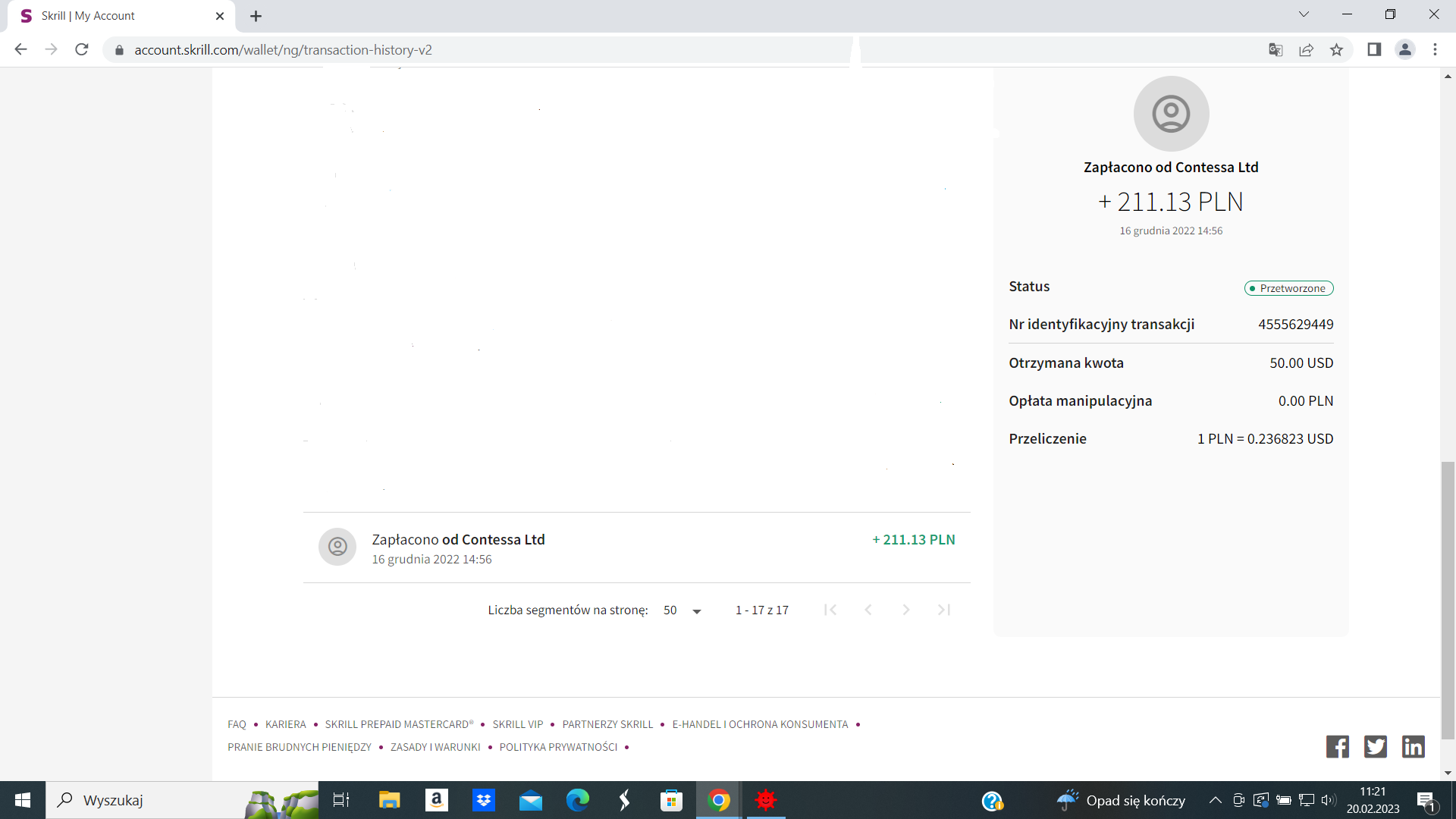Select the 0.00 PLN fee value
Viewport: 1456px width, 819px height.
click(x=1306, y=401)
